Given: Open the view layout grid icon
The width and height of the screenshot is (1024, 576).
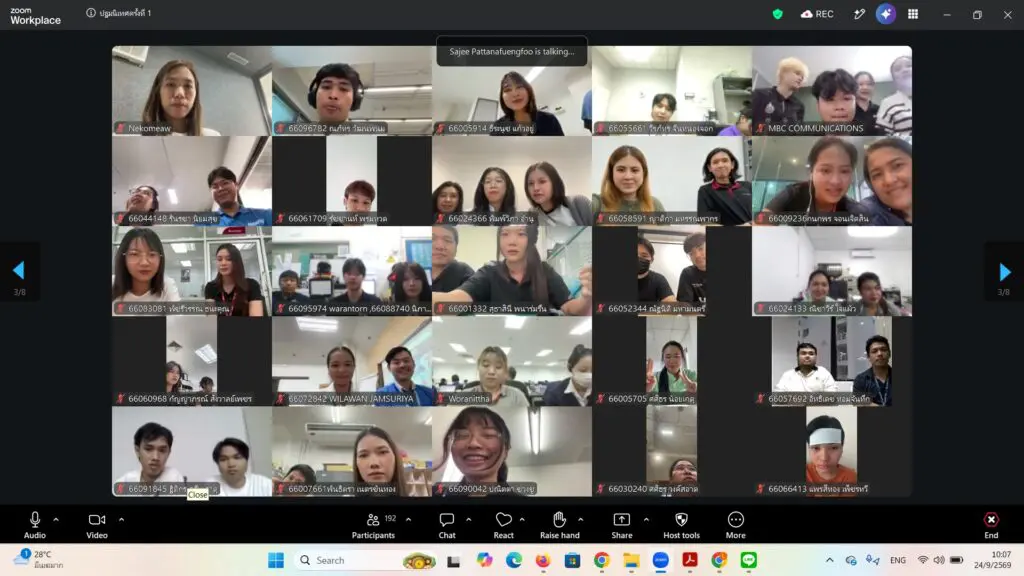Looking at the screenshot, I should (x=913, y=14).
